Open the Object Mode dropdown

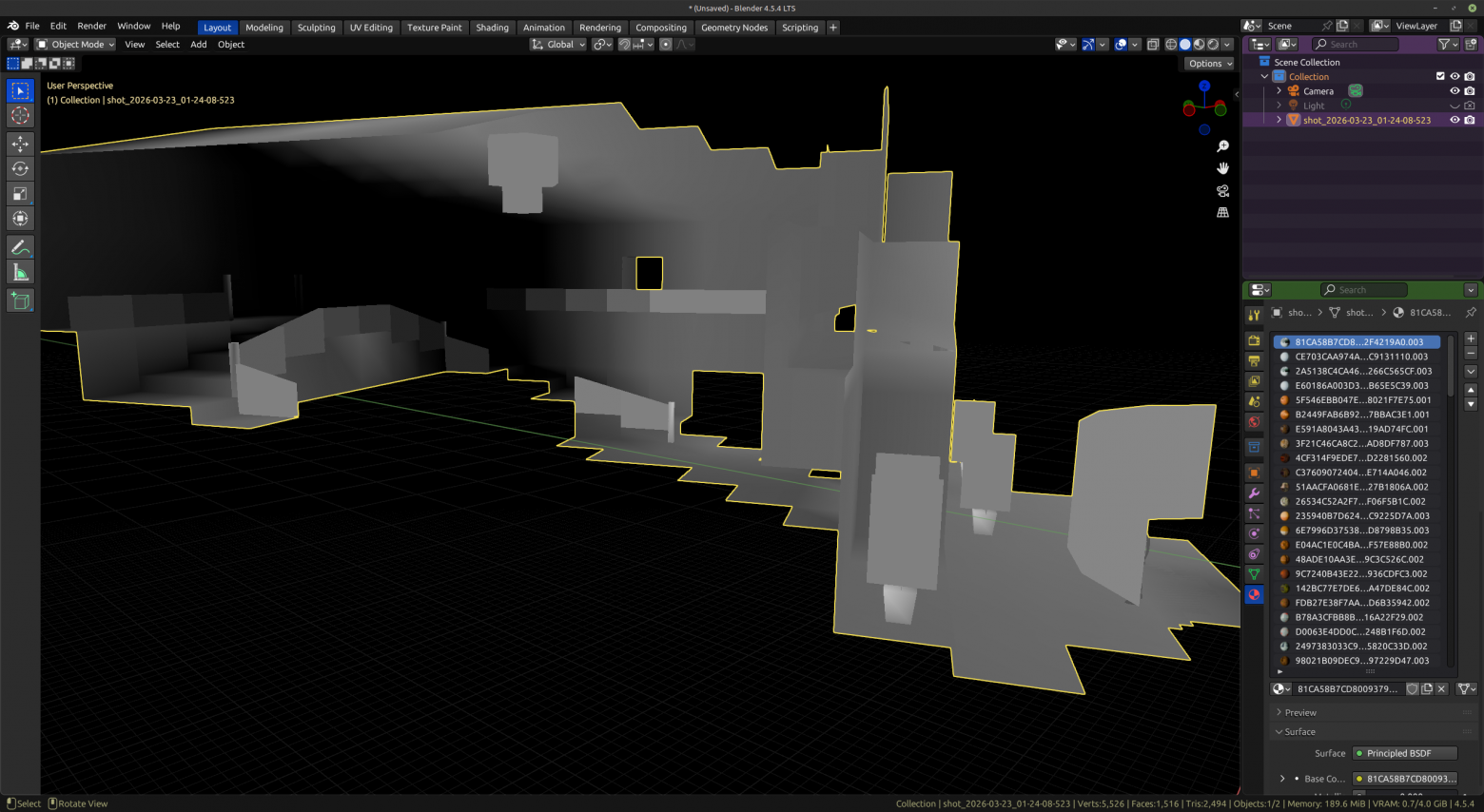coord(75,45)
